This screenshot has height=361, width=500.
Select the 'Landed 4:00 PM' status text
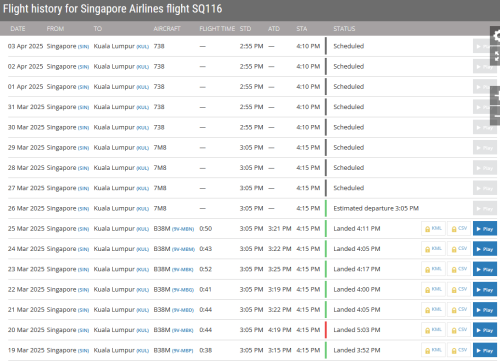pos(357,289)
